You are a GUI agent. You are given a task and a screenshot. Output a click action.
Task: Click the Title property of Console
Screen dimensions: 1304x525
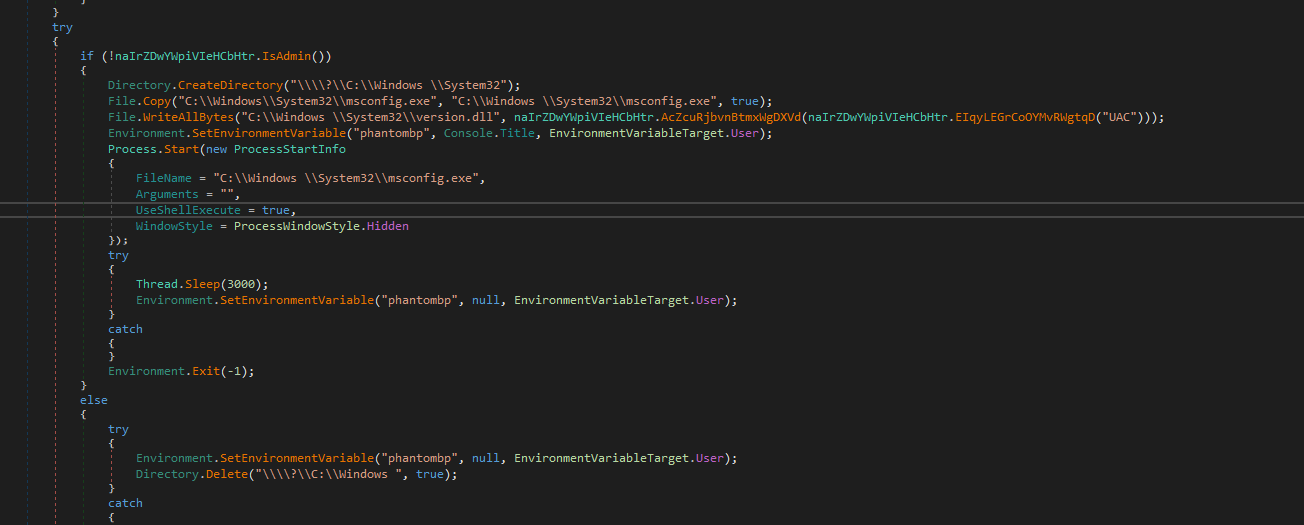pos(517,133)
